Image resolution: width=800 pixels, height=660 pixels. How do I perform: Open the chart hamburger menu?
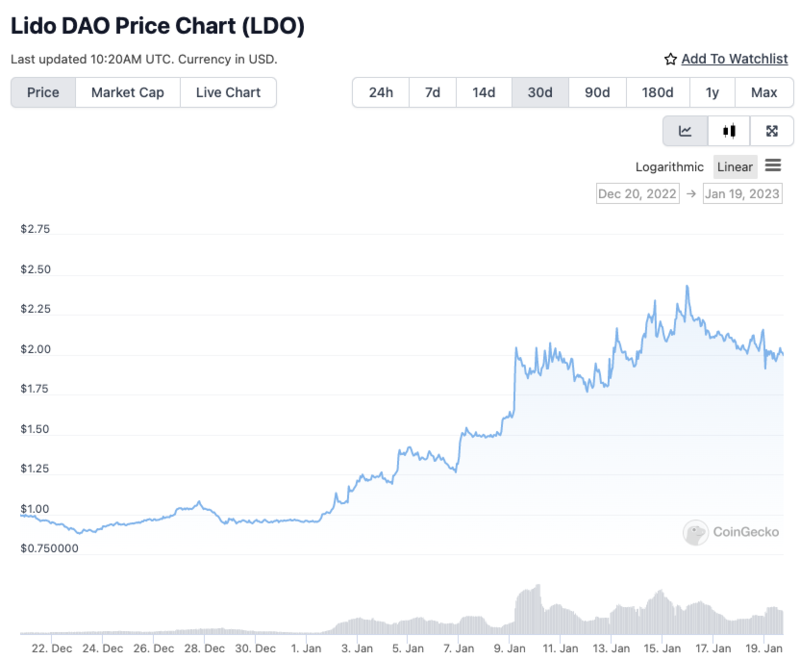(x=773, y=166)
